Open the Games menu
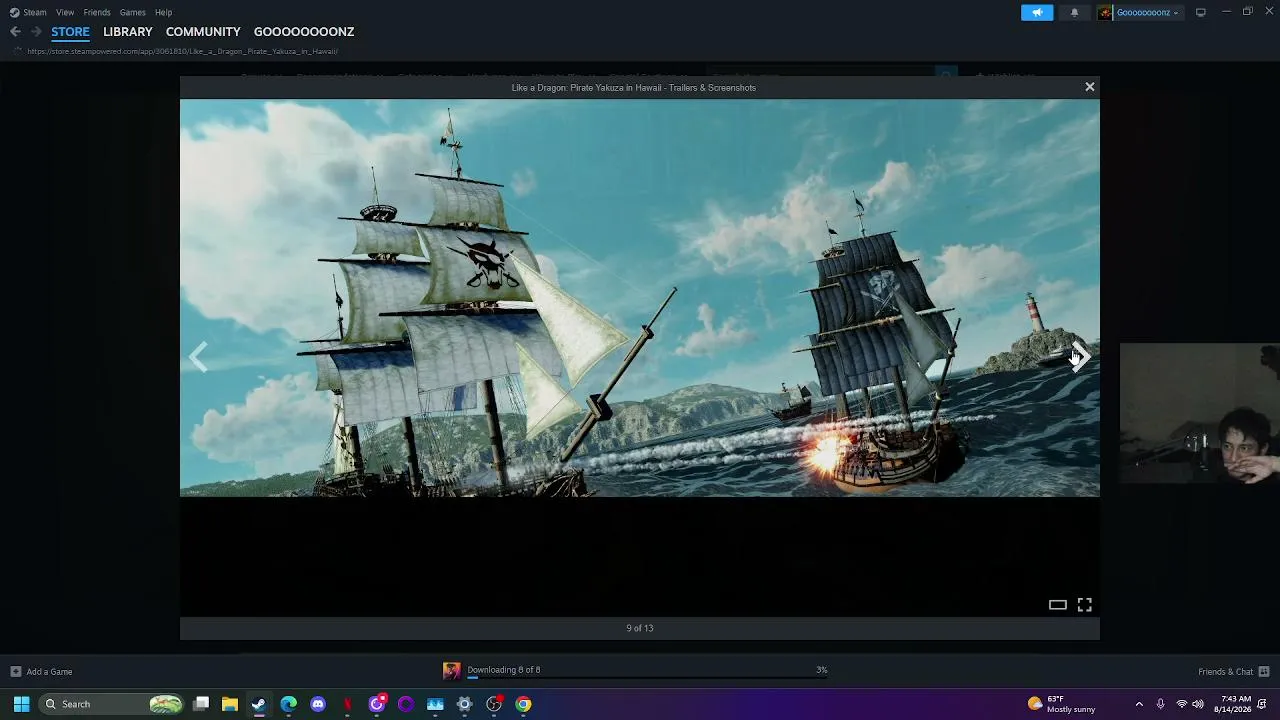Screen dimensions: 1280x720 pos(133,12)
